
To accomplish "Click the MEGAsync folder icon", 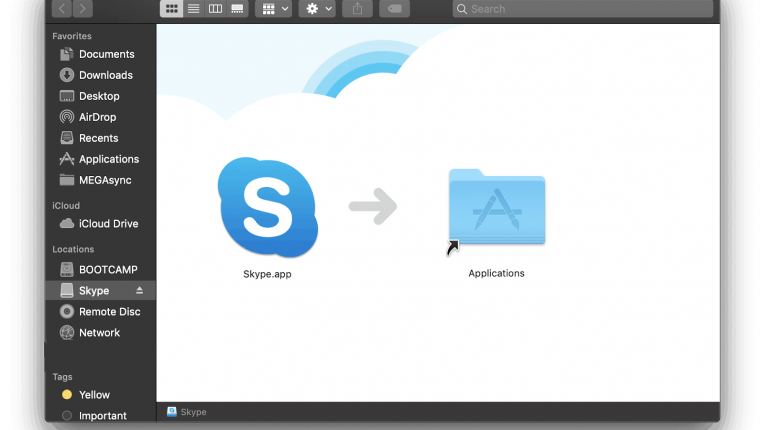I will pyautogui.click(x=67, y=180).
